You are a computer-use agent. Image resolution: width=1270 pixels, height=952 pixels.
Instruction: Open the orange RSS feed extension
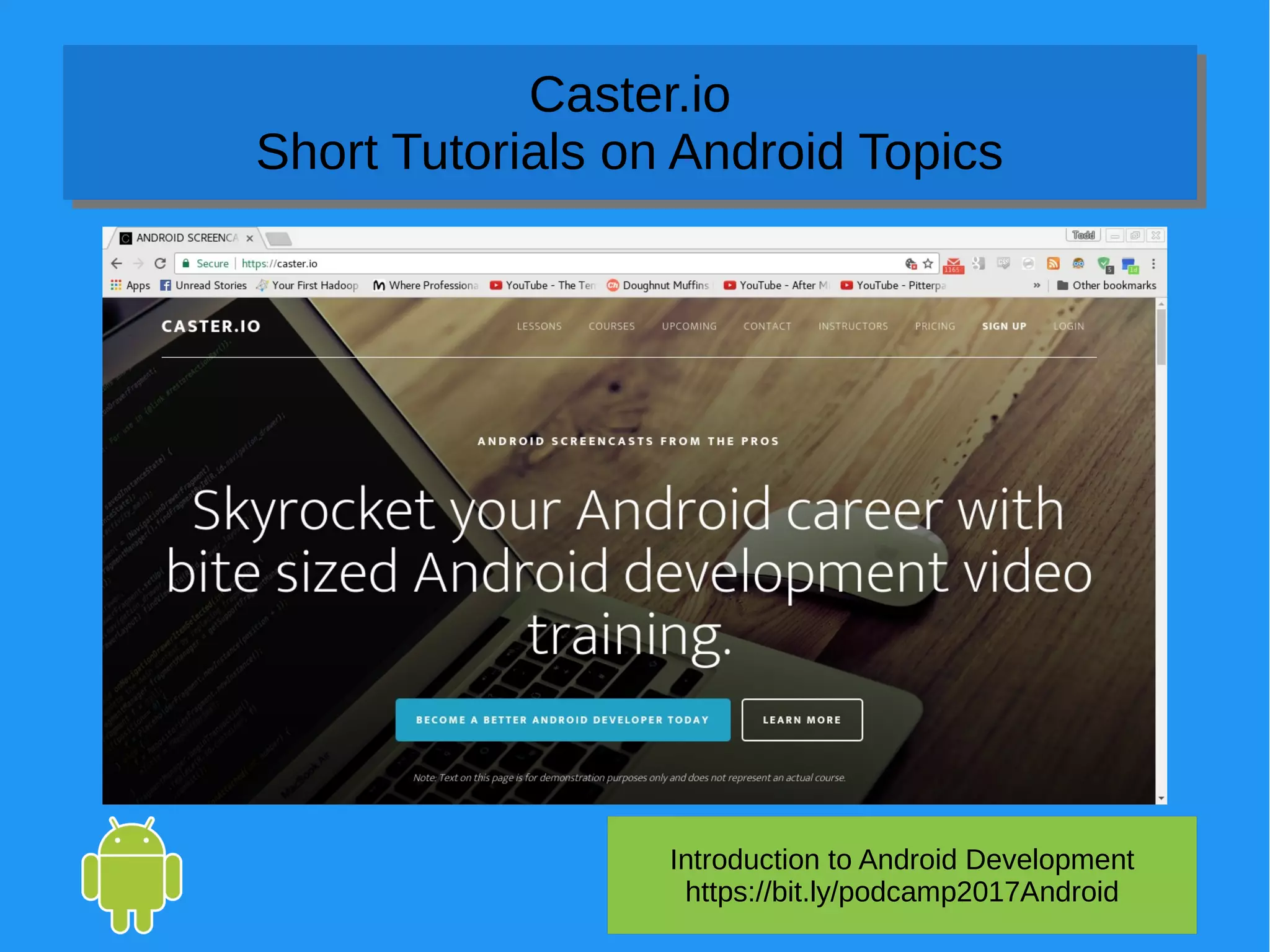coord(1053,264)
